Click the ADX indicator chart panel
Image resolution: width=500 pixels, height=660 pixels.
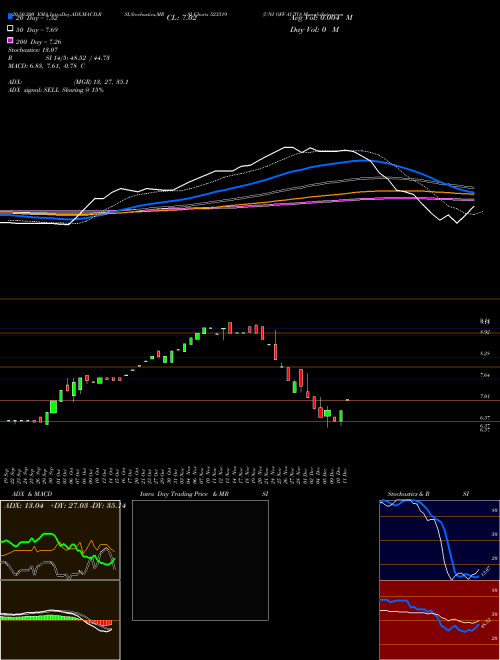pos(60,540)
